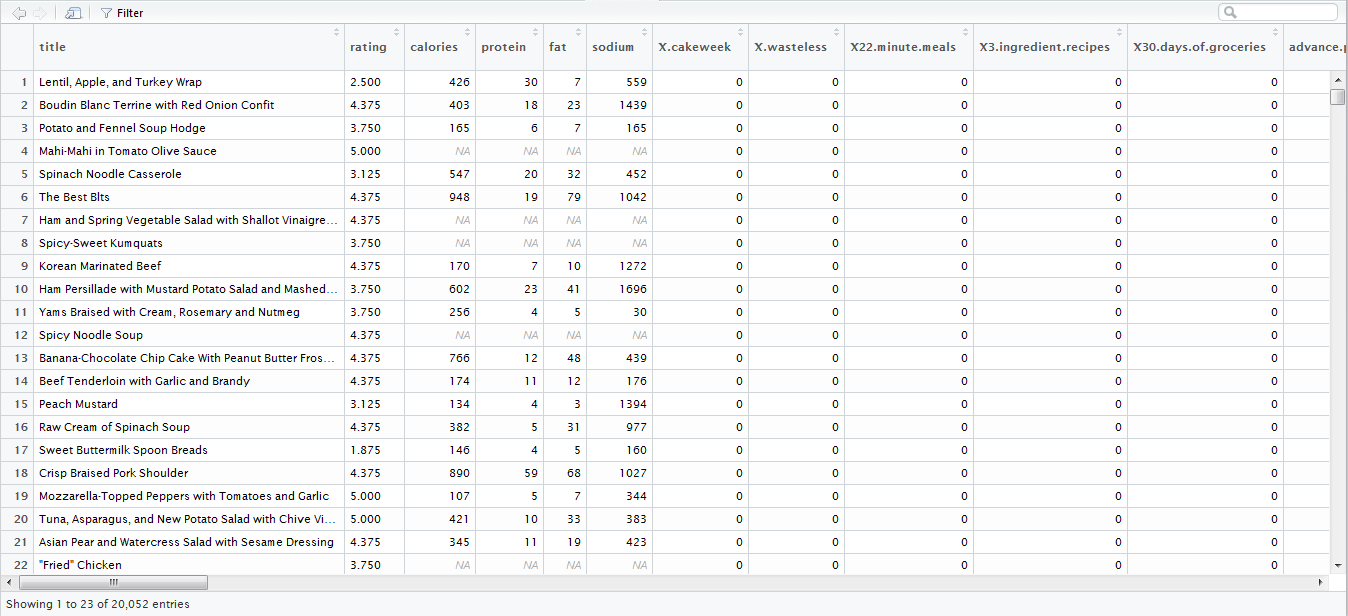
Task: Click rating 1.875 for Spoon Breads
Action: point(375,450)
